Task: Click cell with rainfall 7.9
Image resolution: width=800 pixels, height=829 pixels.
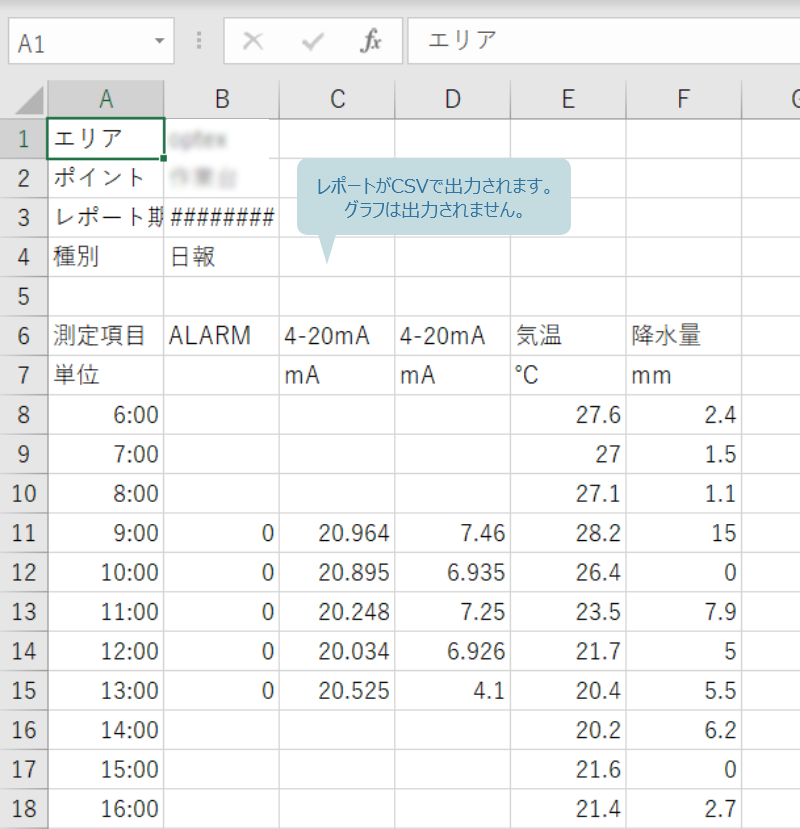Action: (x=684, y=611)
